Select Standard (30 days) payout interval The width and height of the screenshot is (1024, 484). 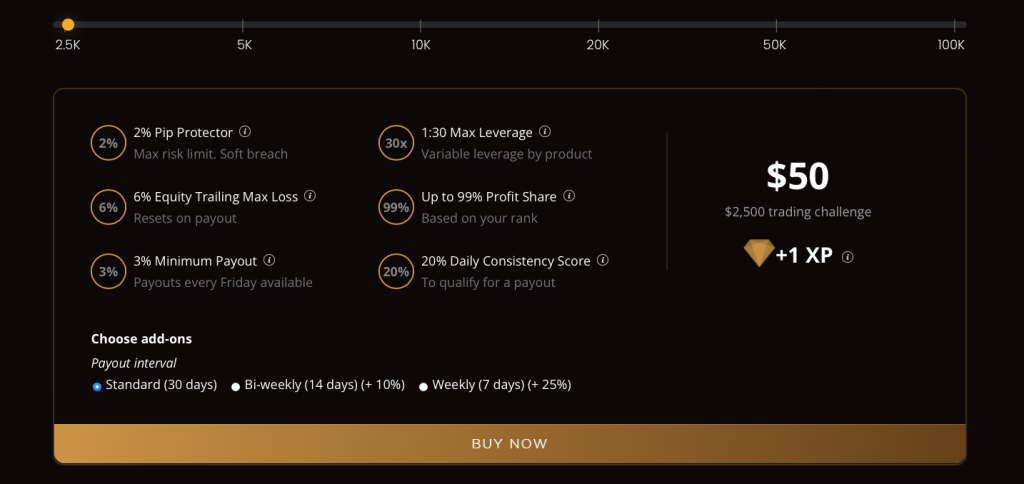click(97, 386)
